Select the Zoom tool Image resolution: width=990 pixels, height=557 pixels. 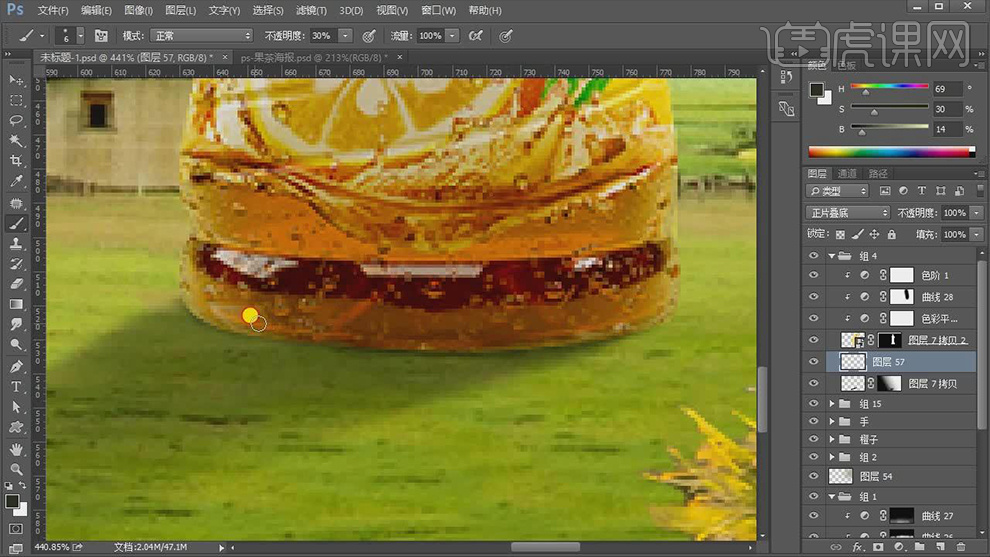pos(16,469)
